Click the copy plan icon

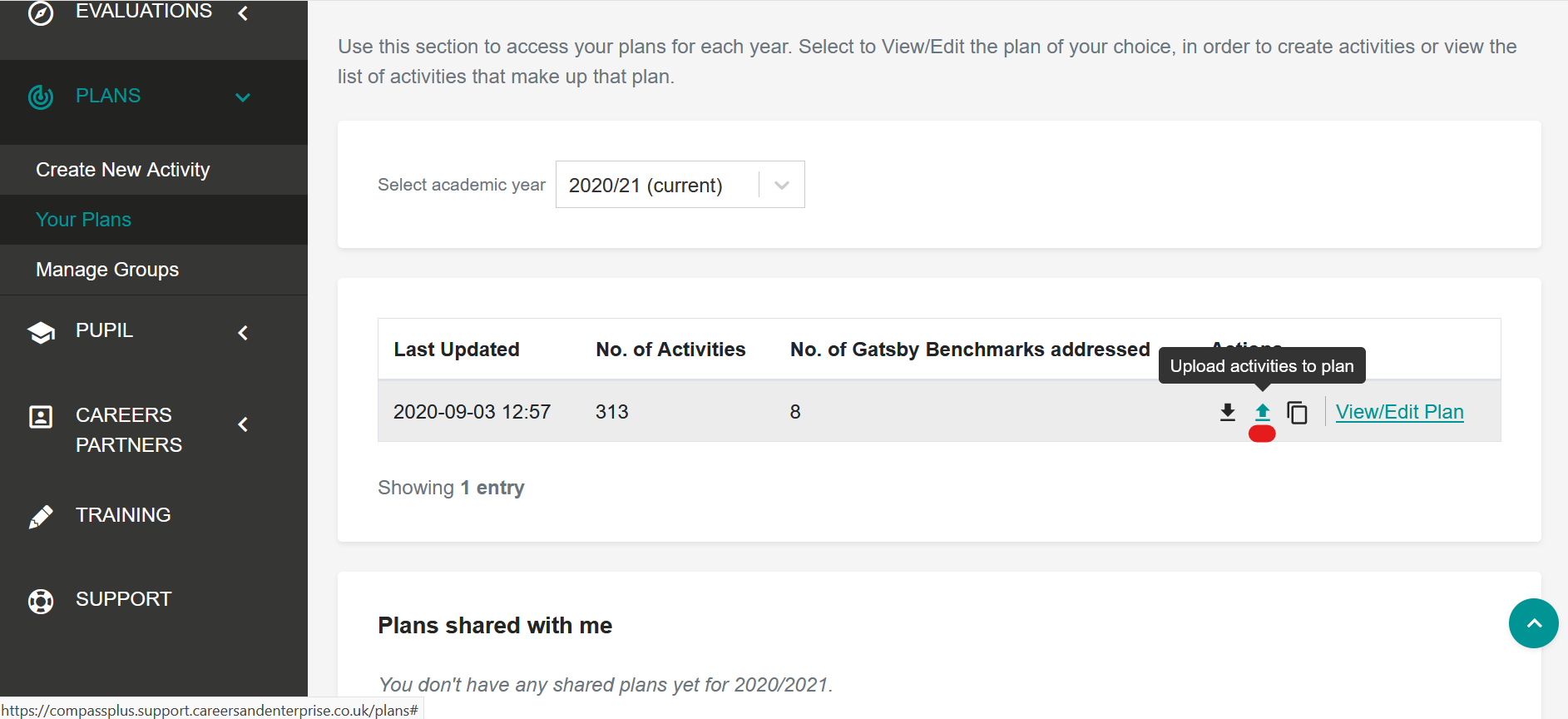(1297, 412)
